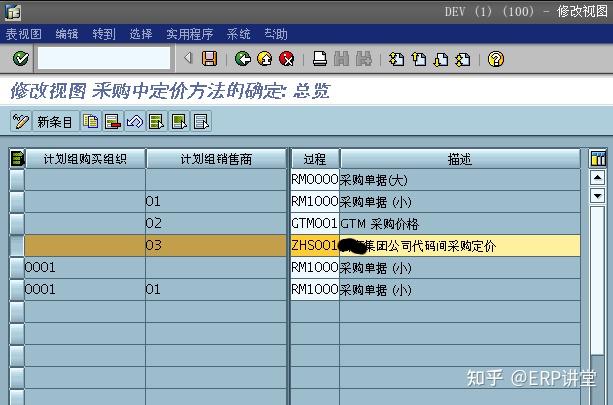Open the 帮助 menu
The image size is (613, 405).
coord(276,34)
